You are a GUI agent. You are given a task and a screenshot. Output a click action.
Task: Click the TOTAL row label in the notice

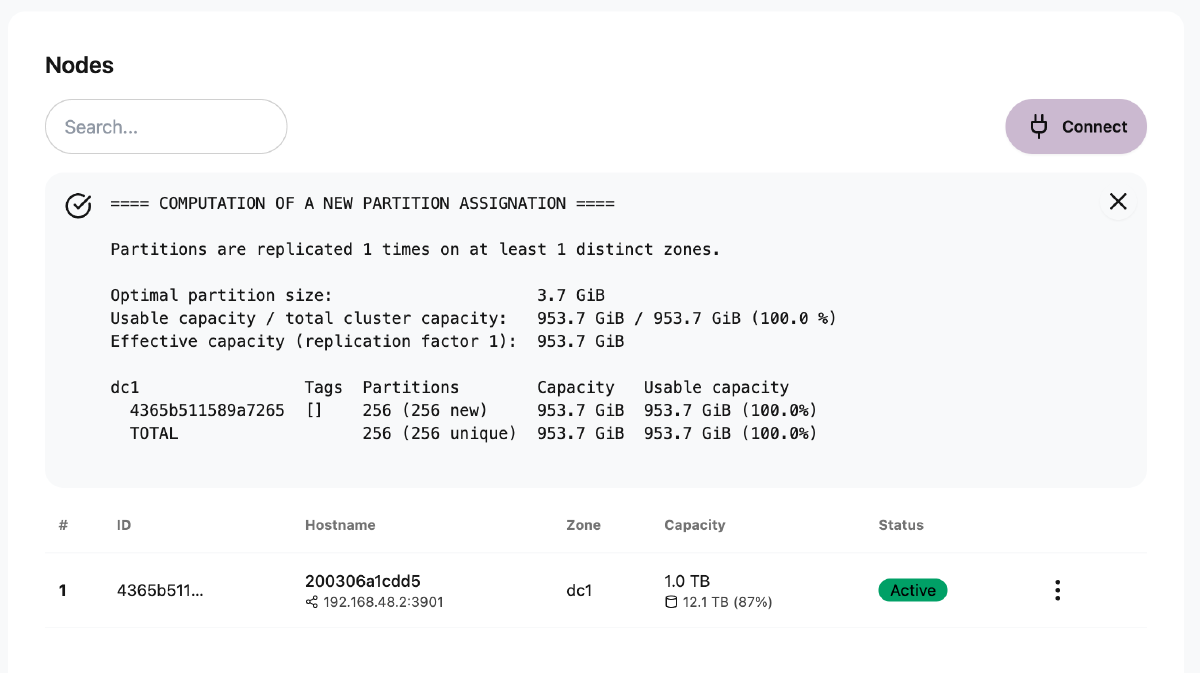click(154, 434)
